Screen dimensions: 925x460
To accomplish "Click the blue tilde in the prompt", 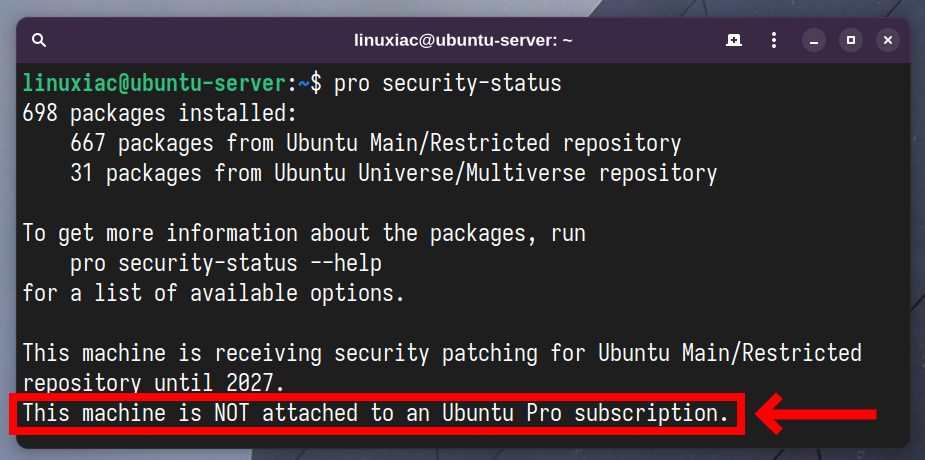I will tap(304, 84).
